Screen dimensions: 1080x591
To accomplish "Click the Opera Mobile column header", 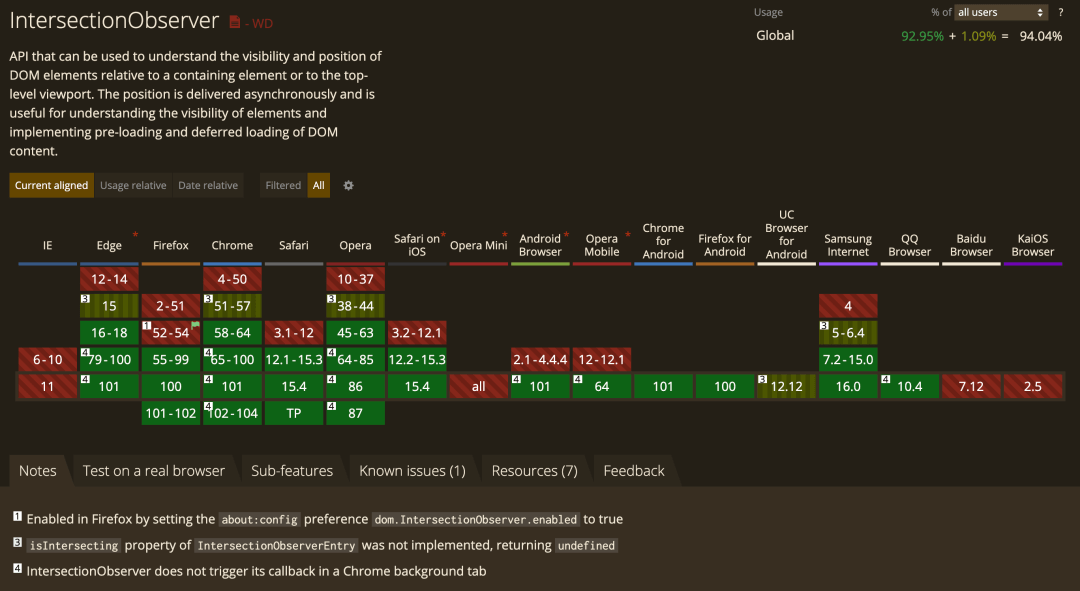I will pos(602,245).
